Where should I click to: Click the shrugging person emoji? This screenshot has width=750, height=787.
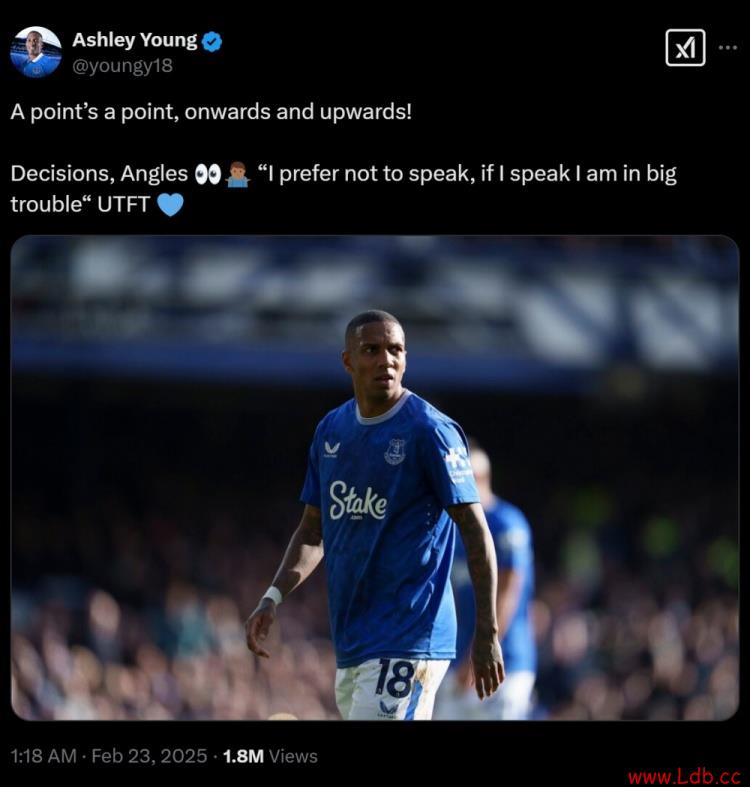point(238,174)
